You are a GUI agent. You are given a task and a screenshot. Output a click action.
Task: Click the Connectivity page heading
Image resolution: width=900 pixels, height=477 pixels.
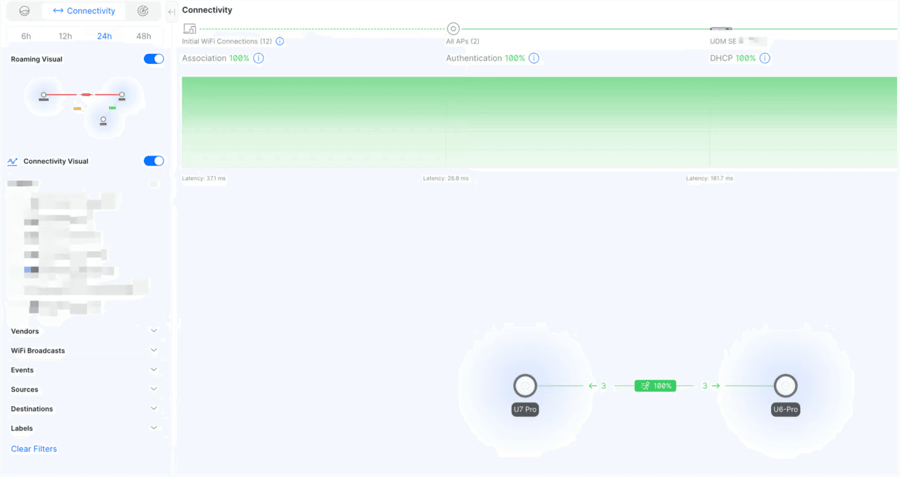pos(207,10)
